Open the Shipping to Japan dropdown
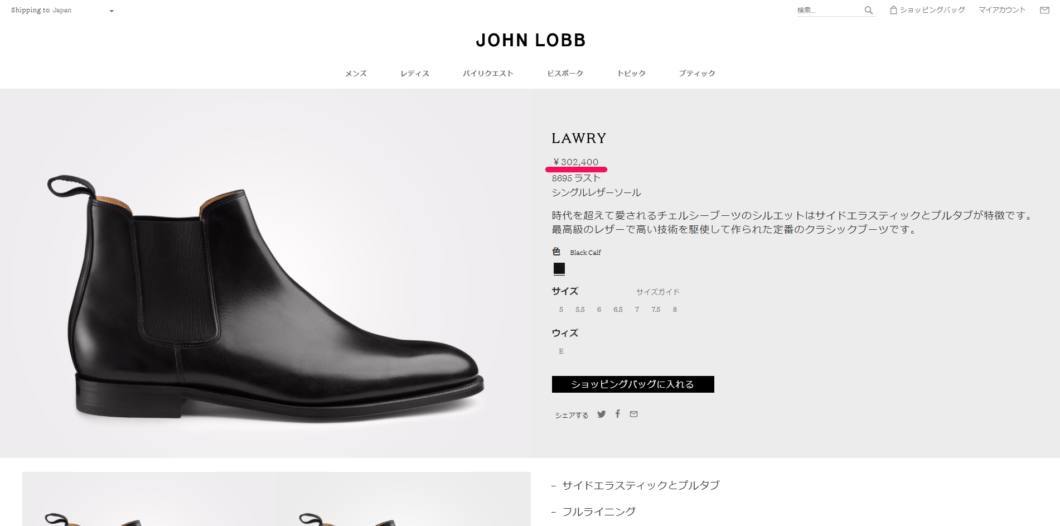The height and width of the screenshot is (526, 1060). (x=62, y=10)
